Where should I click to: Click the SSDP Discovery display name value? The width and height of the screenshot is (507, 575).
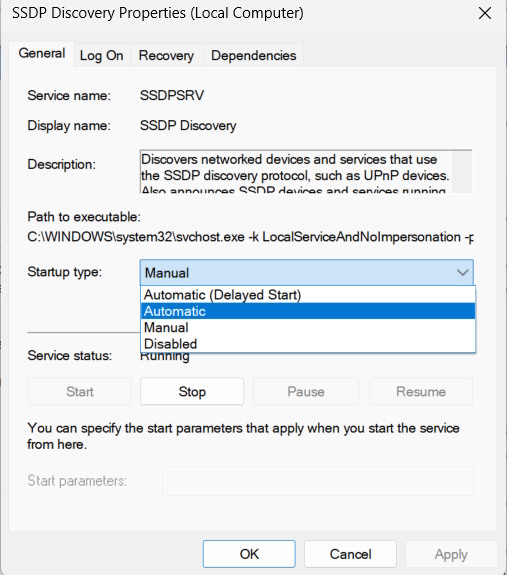[x=188, y=125]
